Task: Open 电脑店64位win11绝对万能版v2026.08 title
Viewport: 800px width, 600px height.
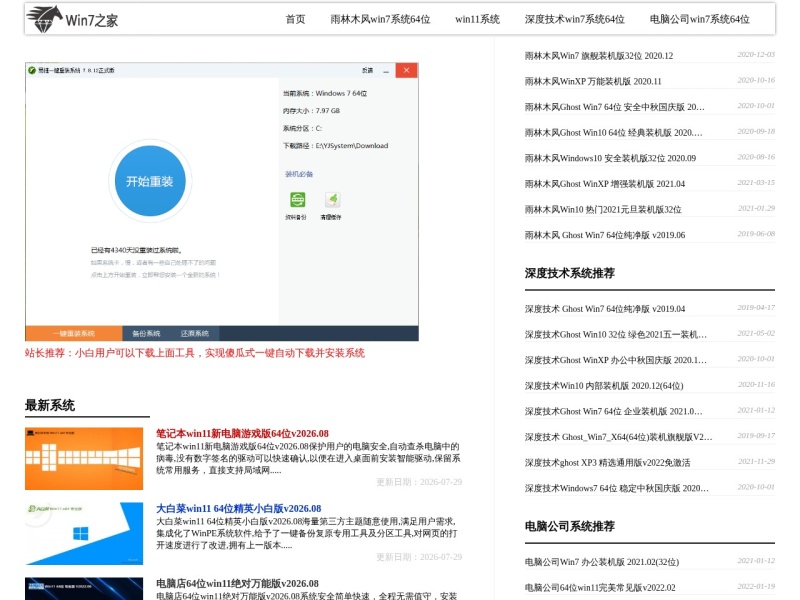Action: (237, 584)
